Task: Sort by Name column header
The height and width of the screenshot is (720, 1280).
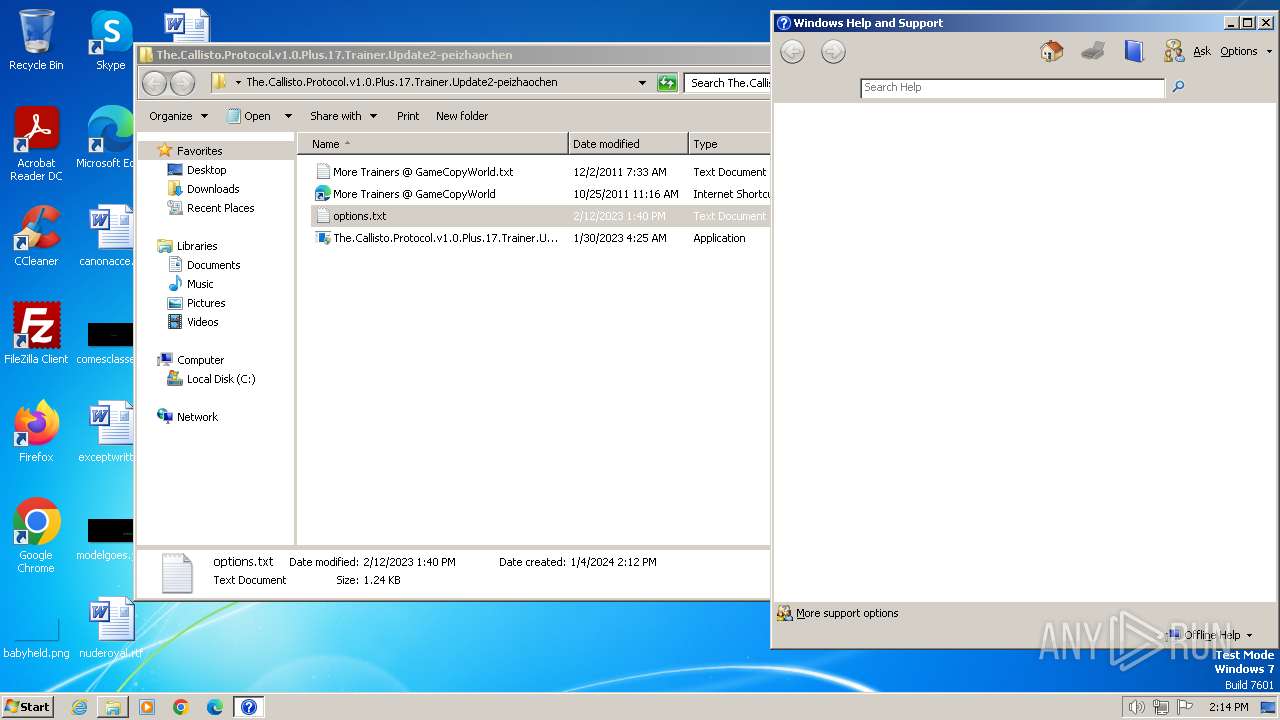Action: [x=433, y=144]
